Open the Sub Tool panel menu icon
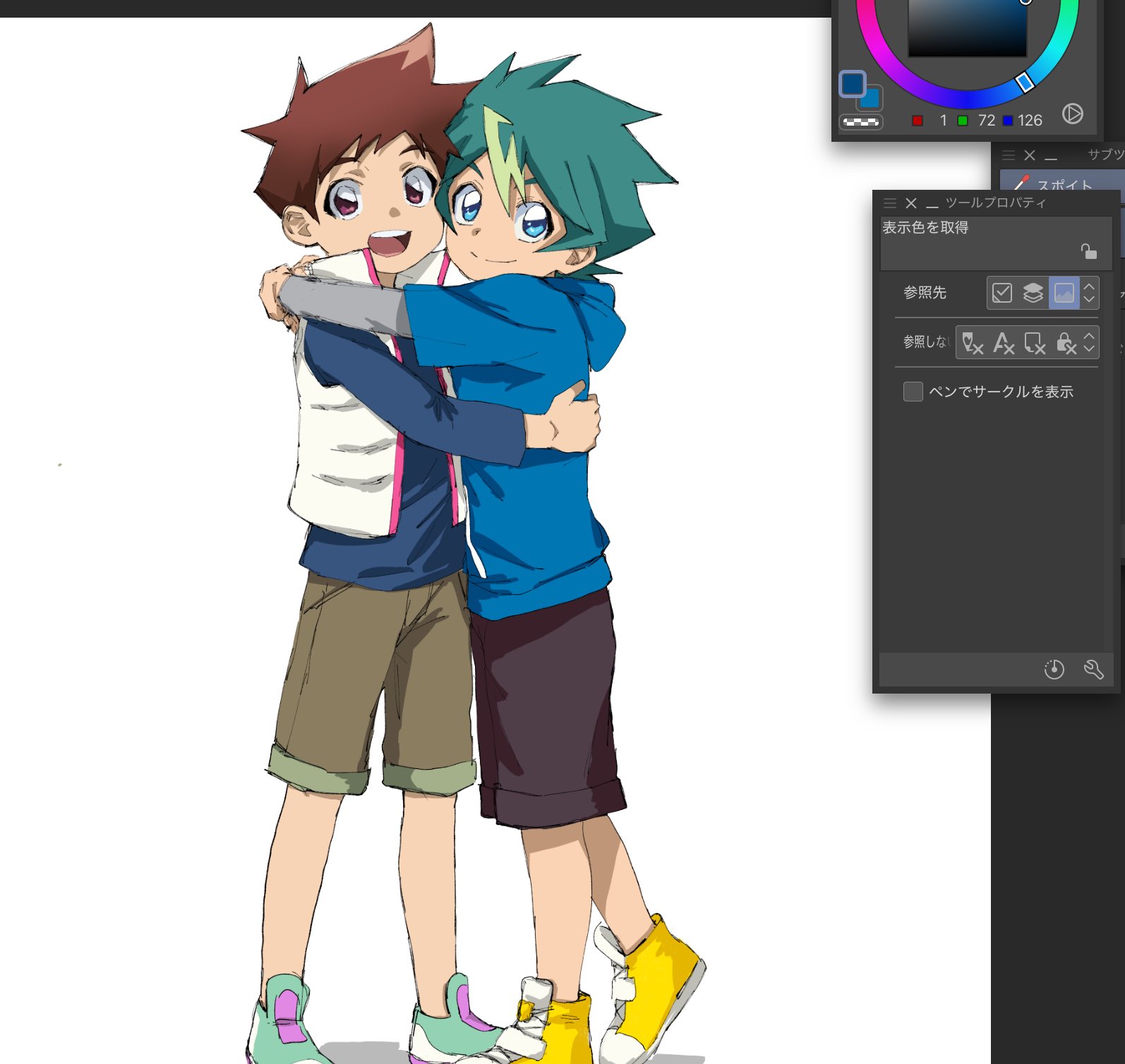Viewport: 1125px width, 1064px height. click(1009, 155)
